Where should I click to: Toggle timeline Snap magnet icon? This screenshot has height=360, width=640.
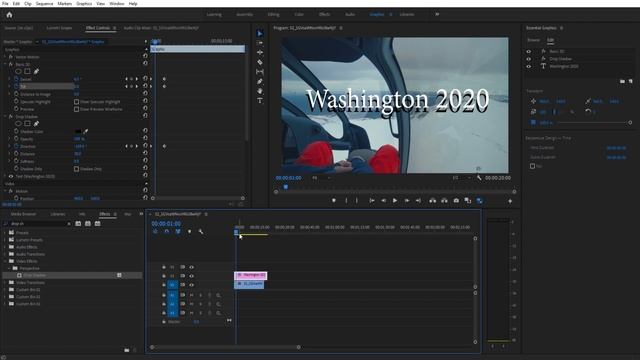tap(167, 231)
